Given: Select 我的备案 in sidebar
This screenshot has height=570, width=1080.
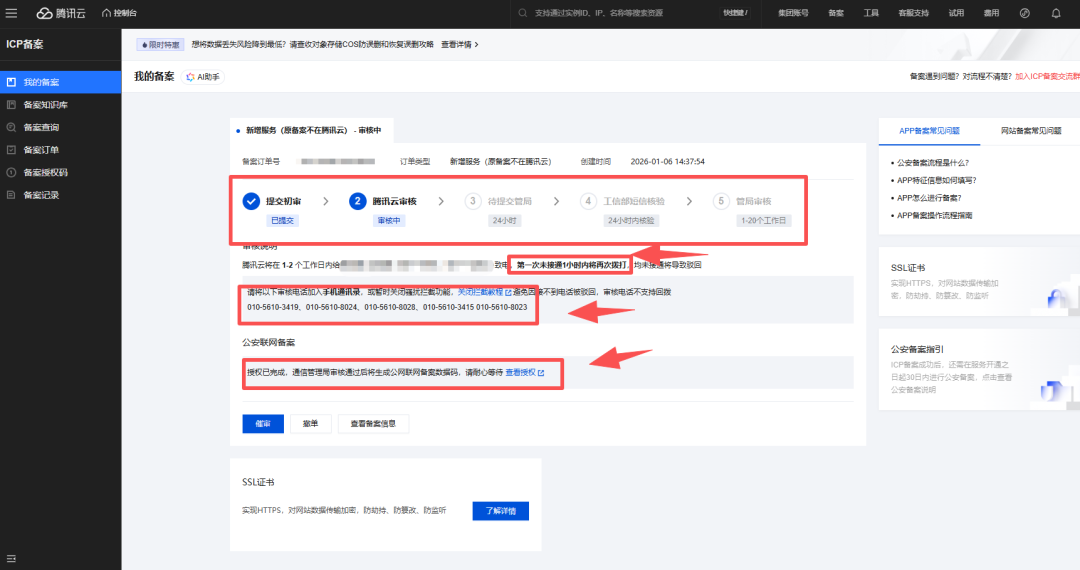Looking at the screenshot, I should pos(61,82).
